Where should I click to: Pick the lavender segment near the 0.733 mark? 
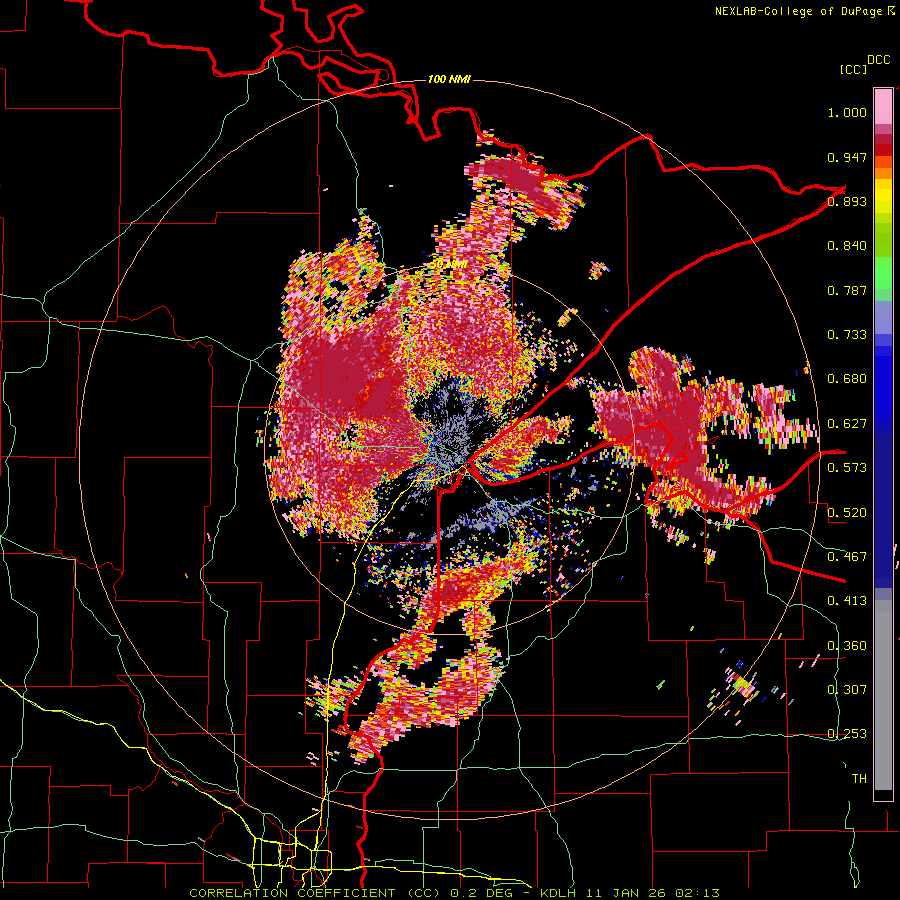tap(883, 318)
